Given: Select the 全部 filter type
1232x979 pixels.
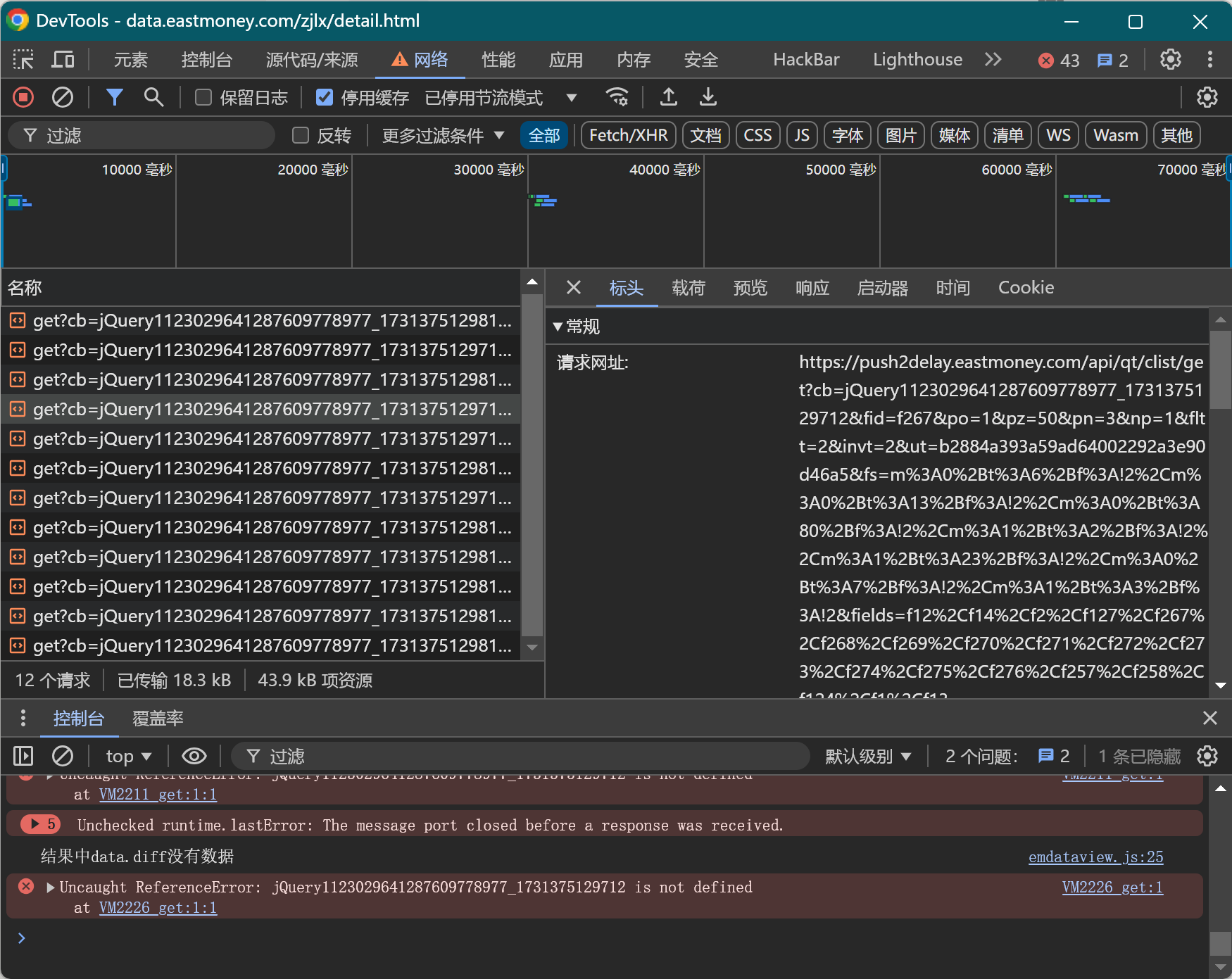Looking at the screenshot, I should [x=544, y=135].
